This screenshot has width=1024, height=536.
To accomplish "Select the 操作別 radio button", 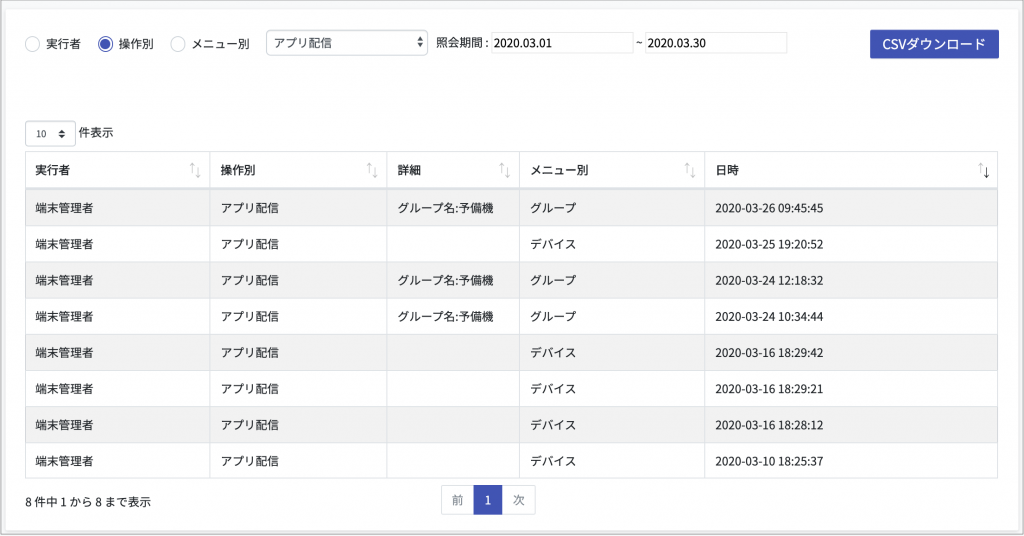I will tap(105, 44).
